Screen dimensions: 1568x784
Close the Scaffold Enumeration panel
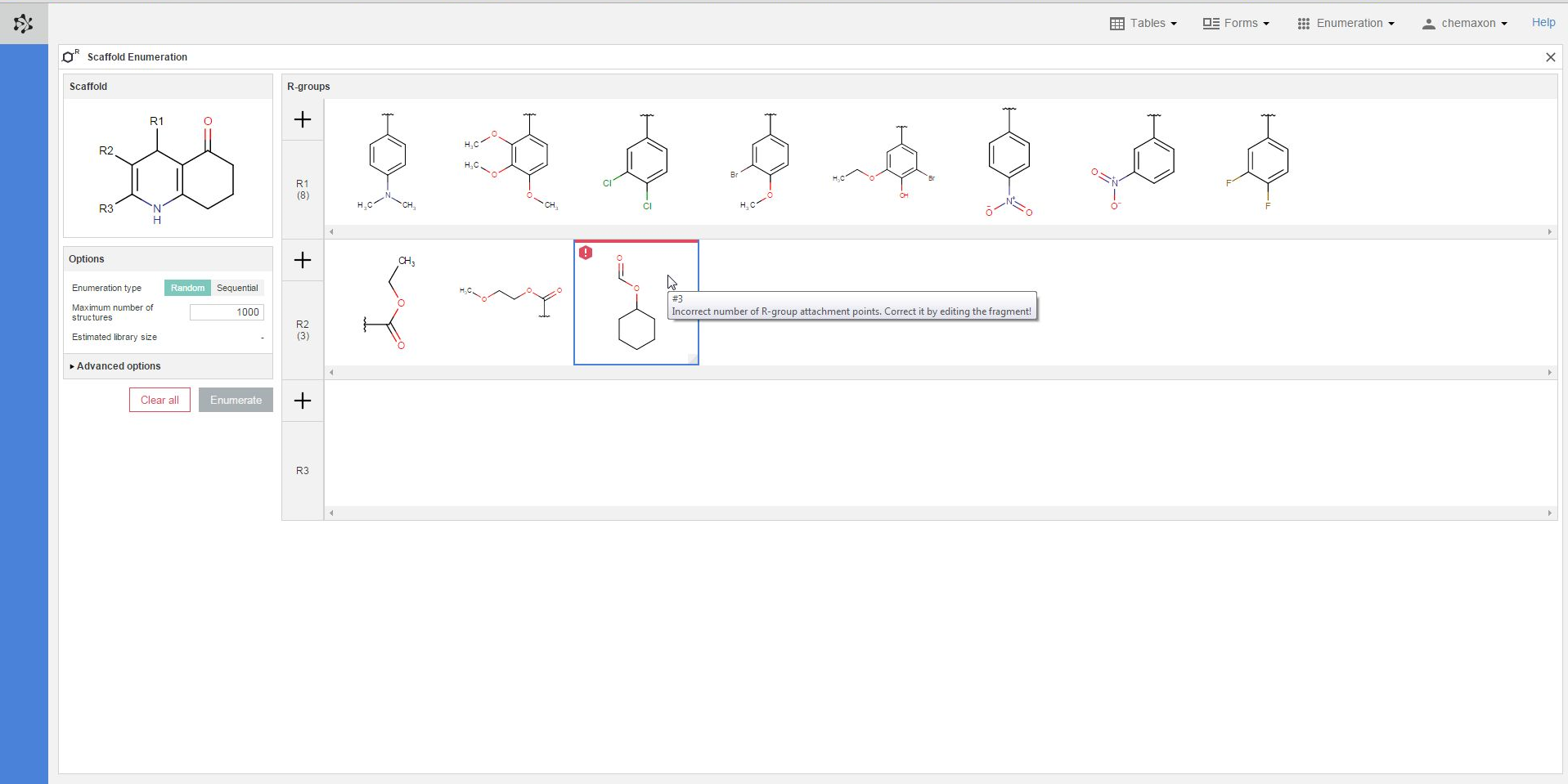[1550, 57]
